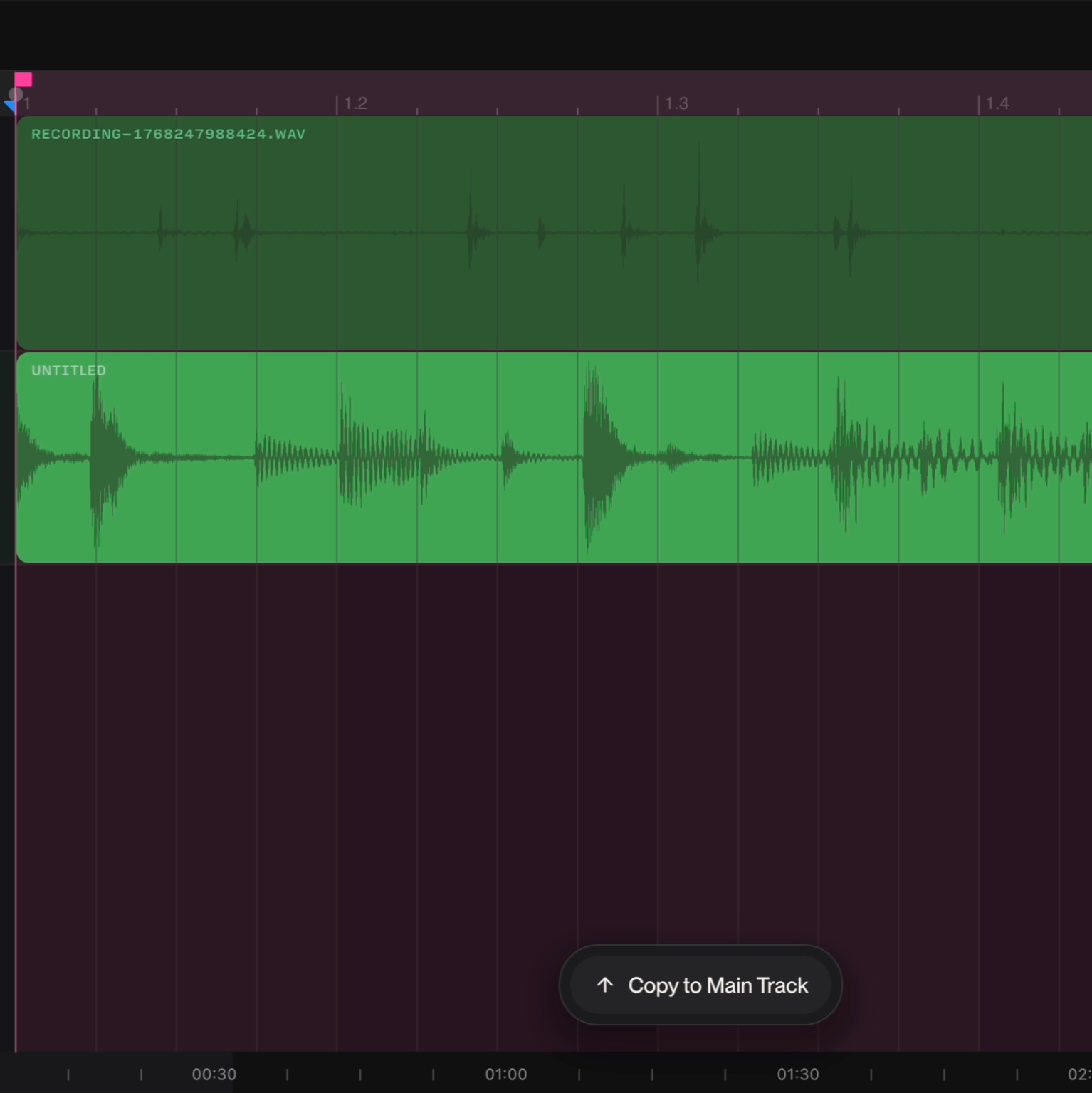The width and height of the screenshot is (1092, 1093).
Task: Click the gray circle handle above the playhead
Action: (x=15, y=94)
